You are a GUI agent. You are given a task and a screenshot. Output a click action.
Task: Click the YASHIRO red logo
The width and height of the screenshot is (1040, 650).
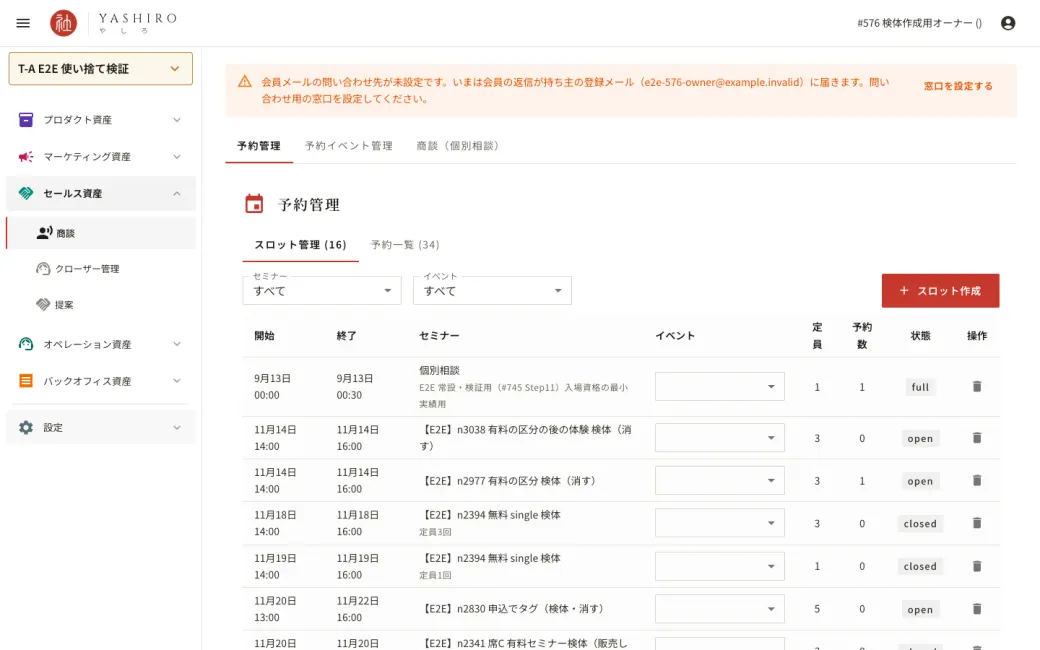click(x=64, y=23)
